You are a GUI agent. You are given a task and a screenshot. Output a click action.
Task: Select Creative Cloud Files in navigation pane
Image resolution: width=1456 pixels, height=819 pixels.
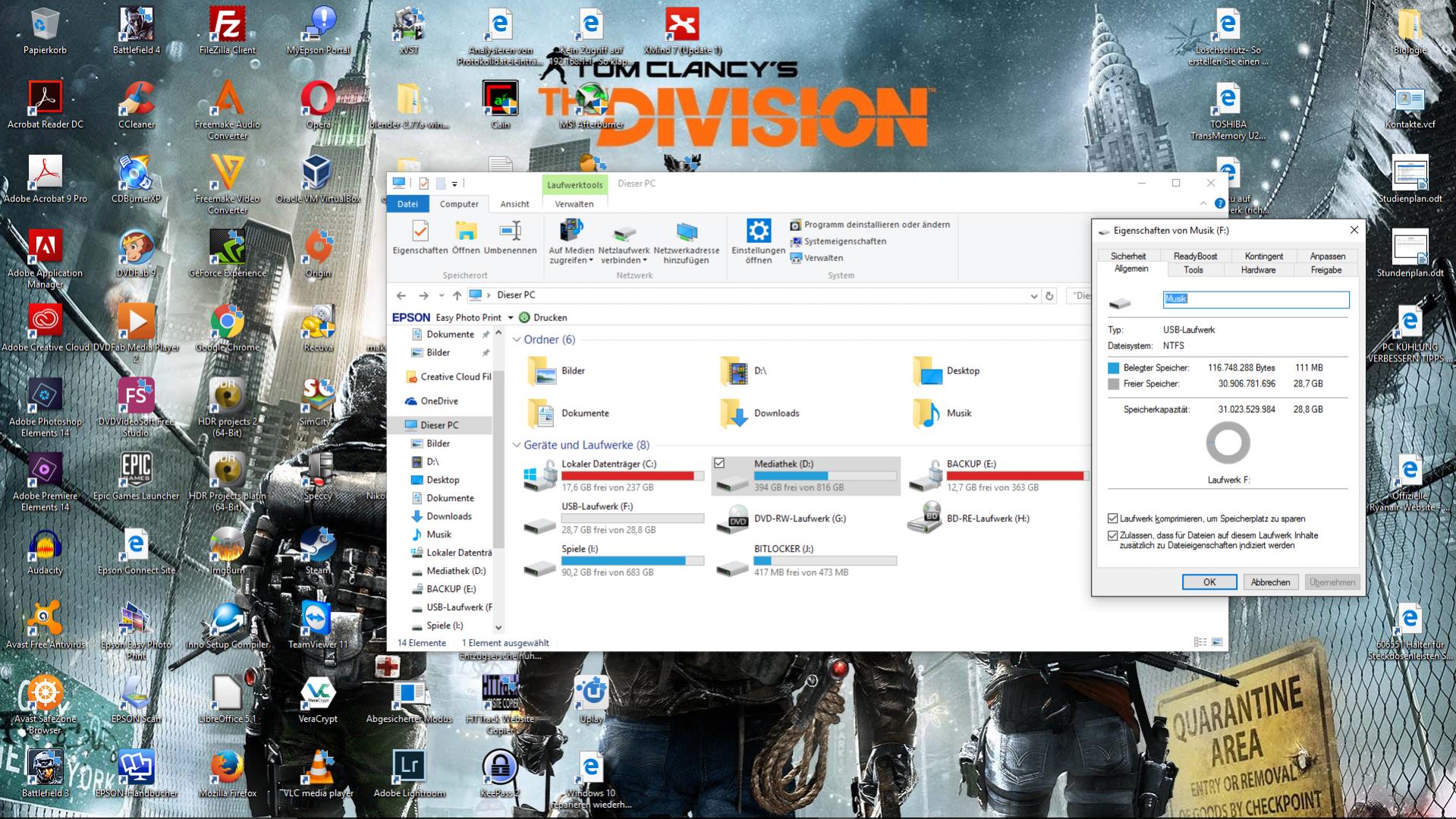point(449,376)
